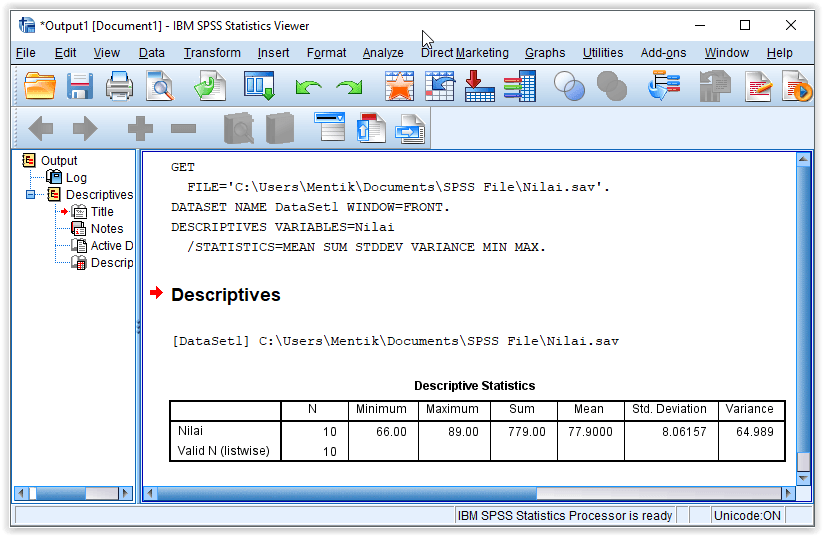Click the Designate Window icon
The height and width of the screenshot is (536, 823).
coord(664,86)
